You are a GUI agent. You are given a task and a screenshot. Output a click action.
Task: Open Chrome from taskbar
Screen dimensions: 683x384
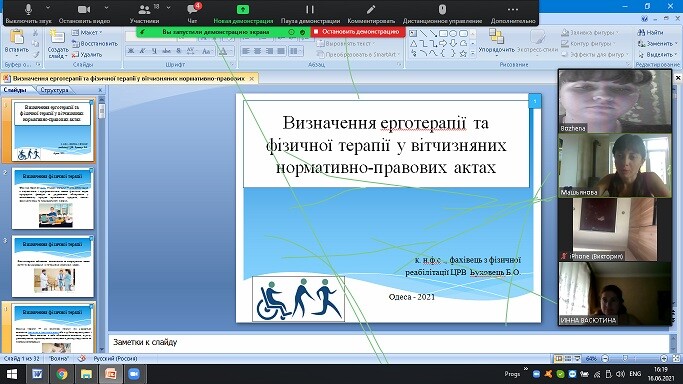click(62, 374)
